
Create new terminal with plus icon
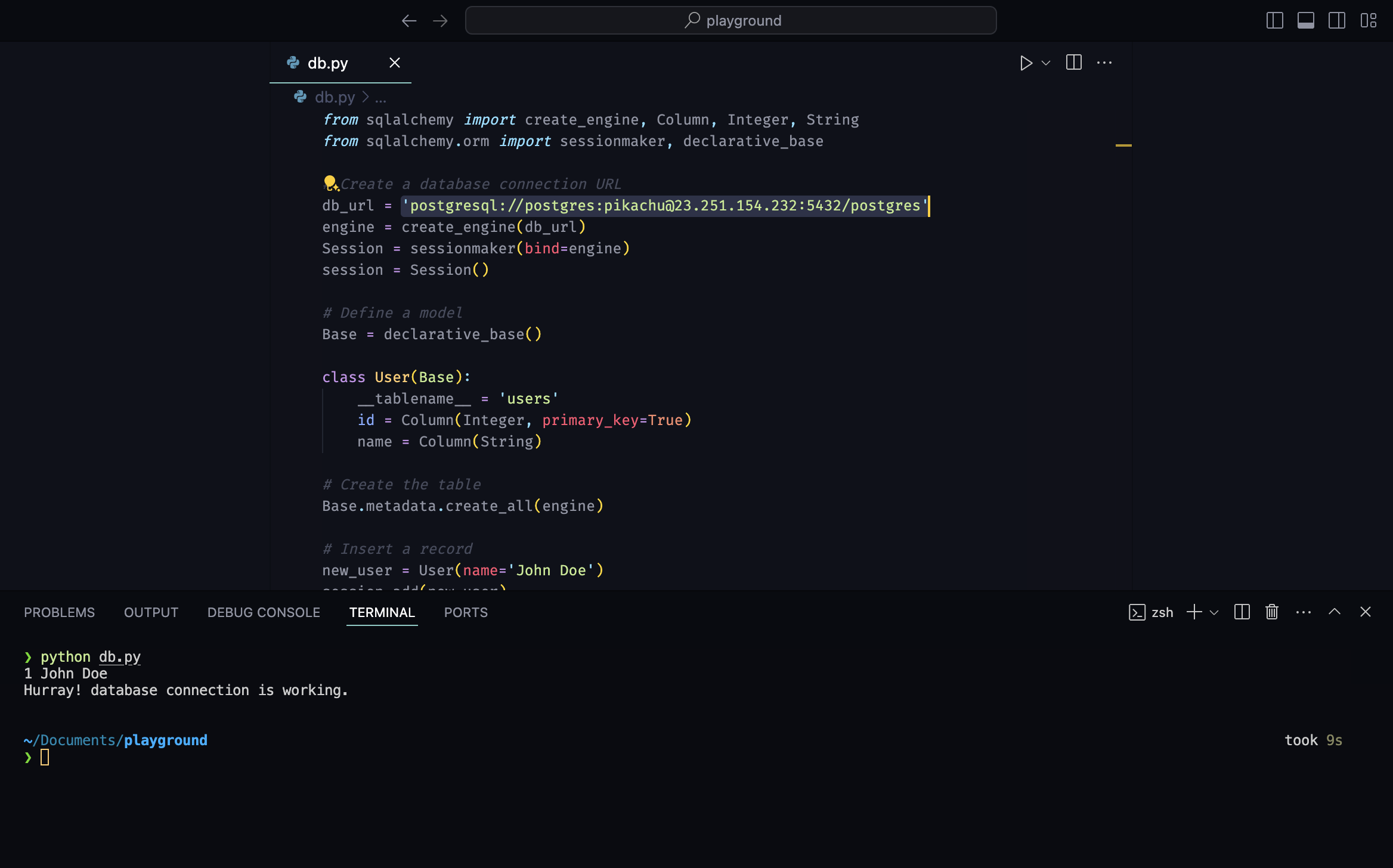(x=1194, y=612)
